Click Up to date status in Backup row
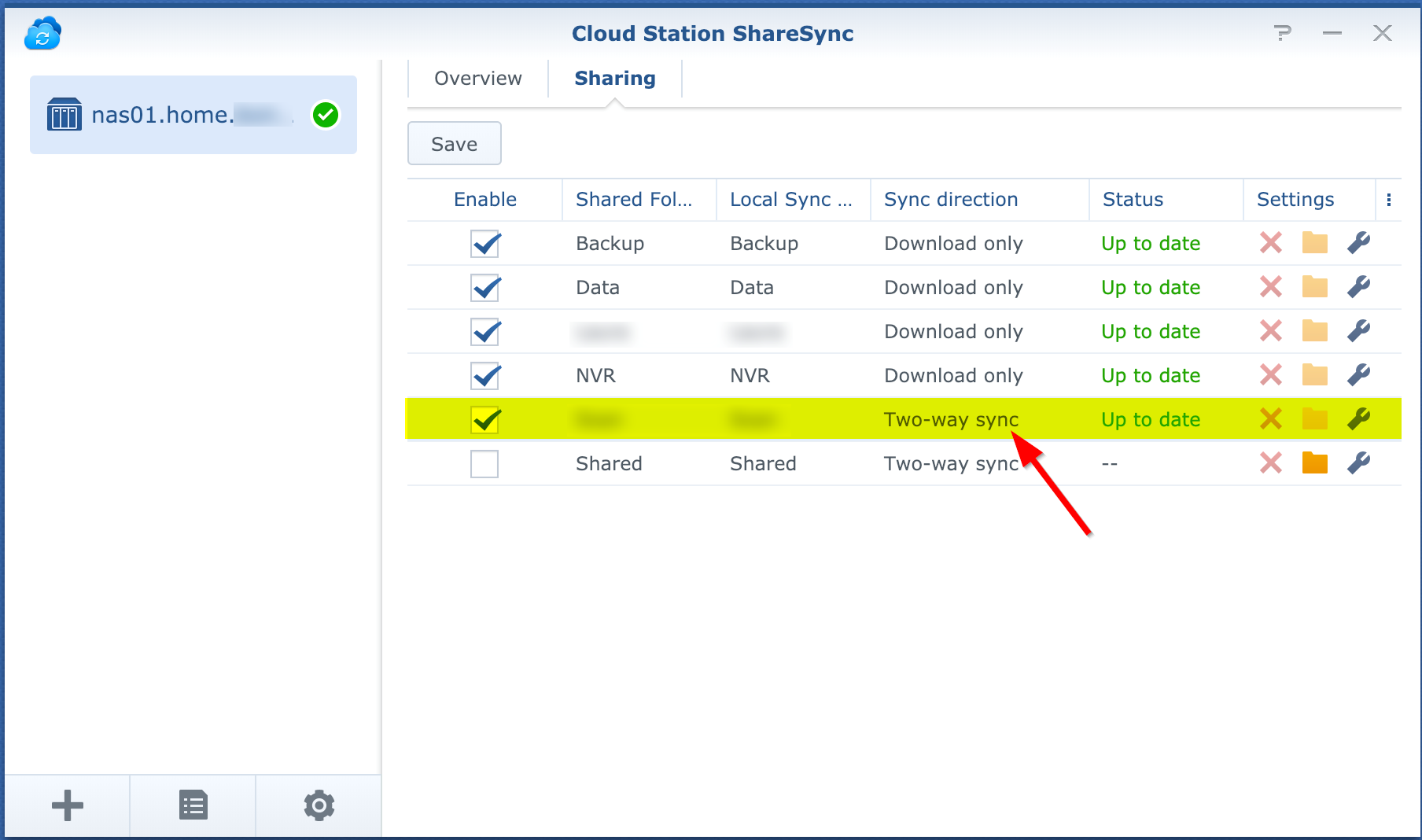The width and height of the screenshot is (1422, 840). (1151, 244)
